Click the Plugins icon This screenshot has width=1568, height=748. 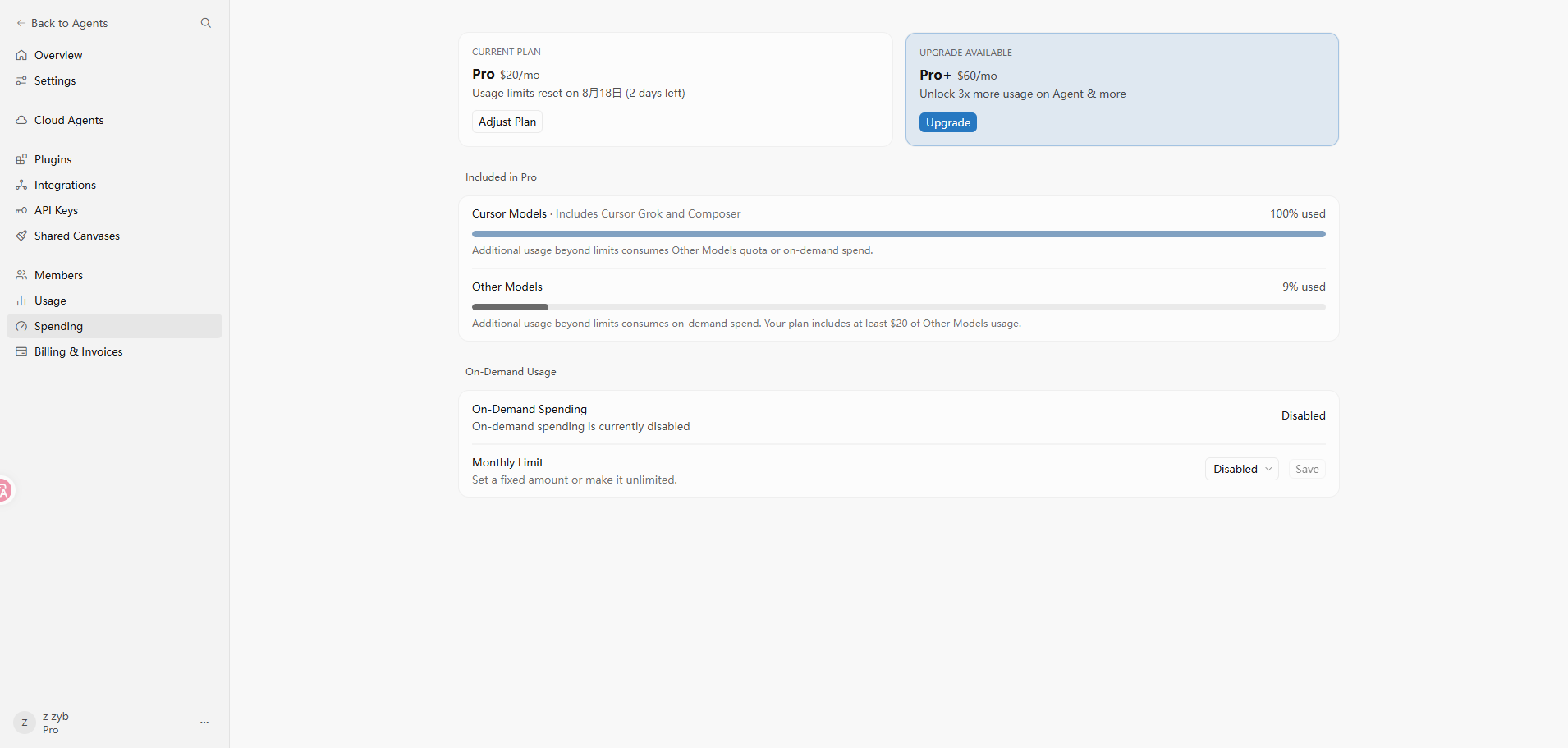[x=21, y=159]
